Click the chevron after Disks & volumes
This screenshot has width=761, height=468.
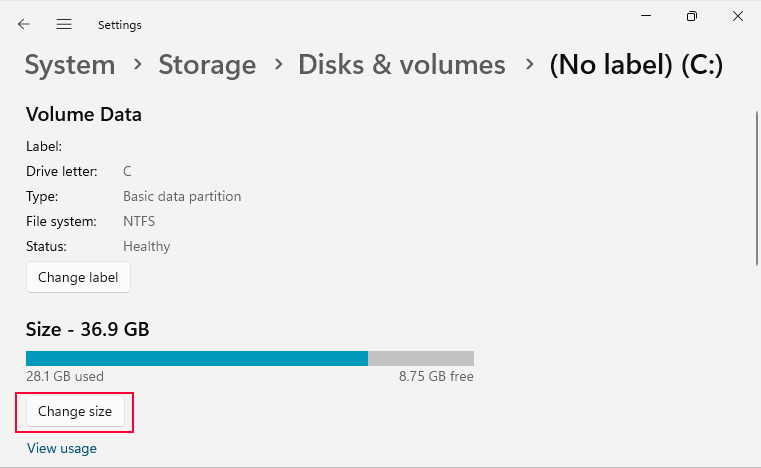[x=527, y=65]
